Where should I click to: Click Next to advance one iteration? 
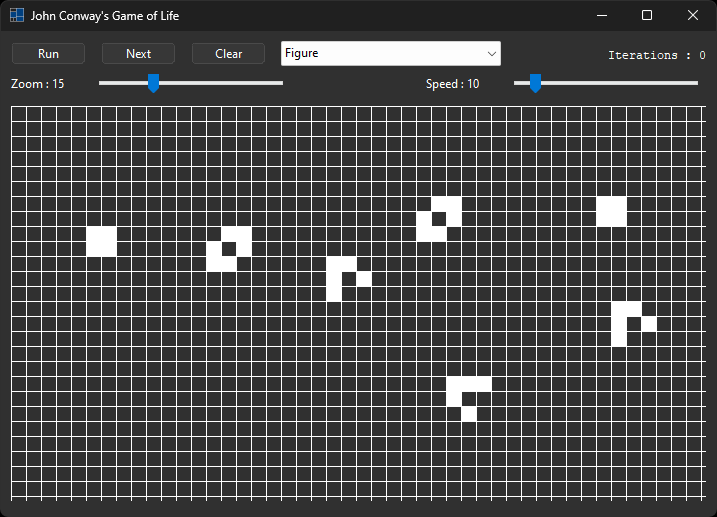click(x=138, y=54)
